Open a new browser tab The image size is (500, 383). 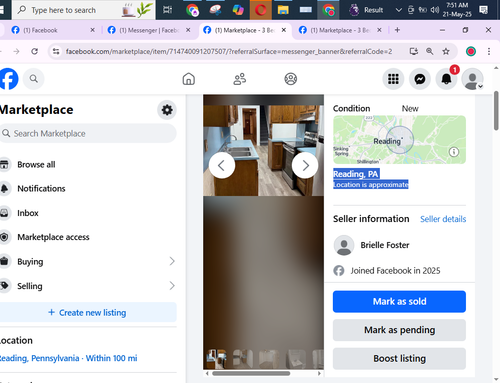(397, 30)
